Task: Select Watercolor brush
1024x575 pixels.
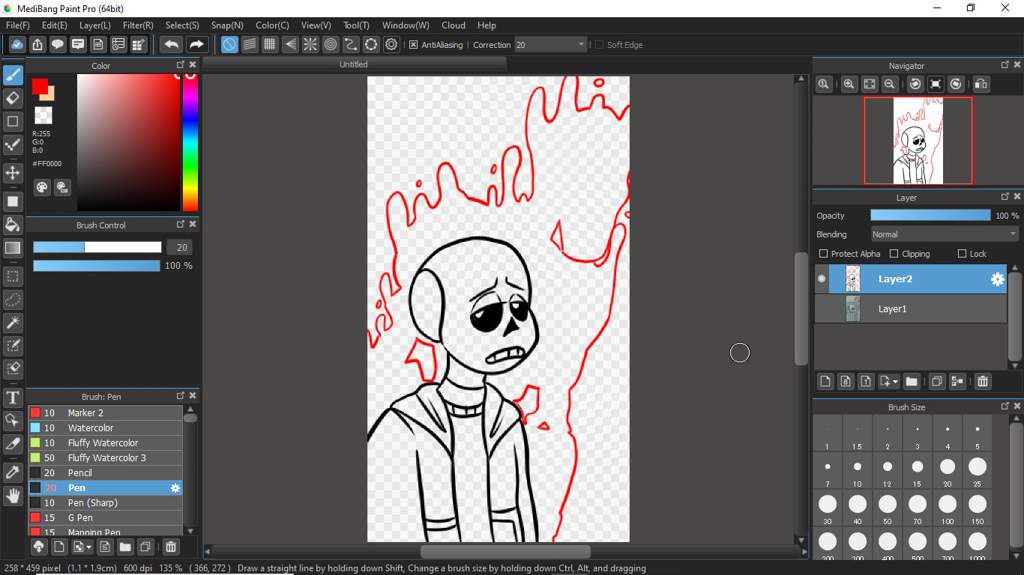Action: point(105,428)
